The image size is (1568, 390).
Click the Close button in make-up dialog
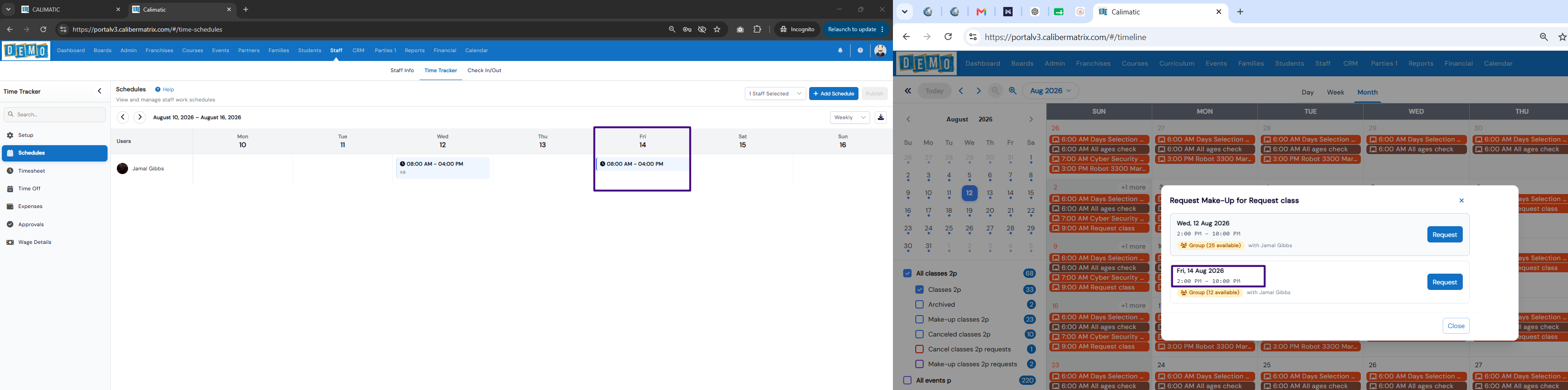(1456, 326)
